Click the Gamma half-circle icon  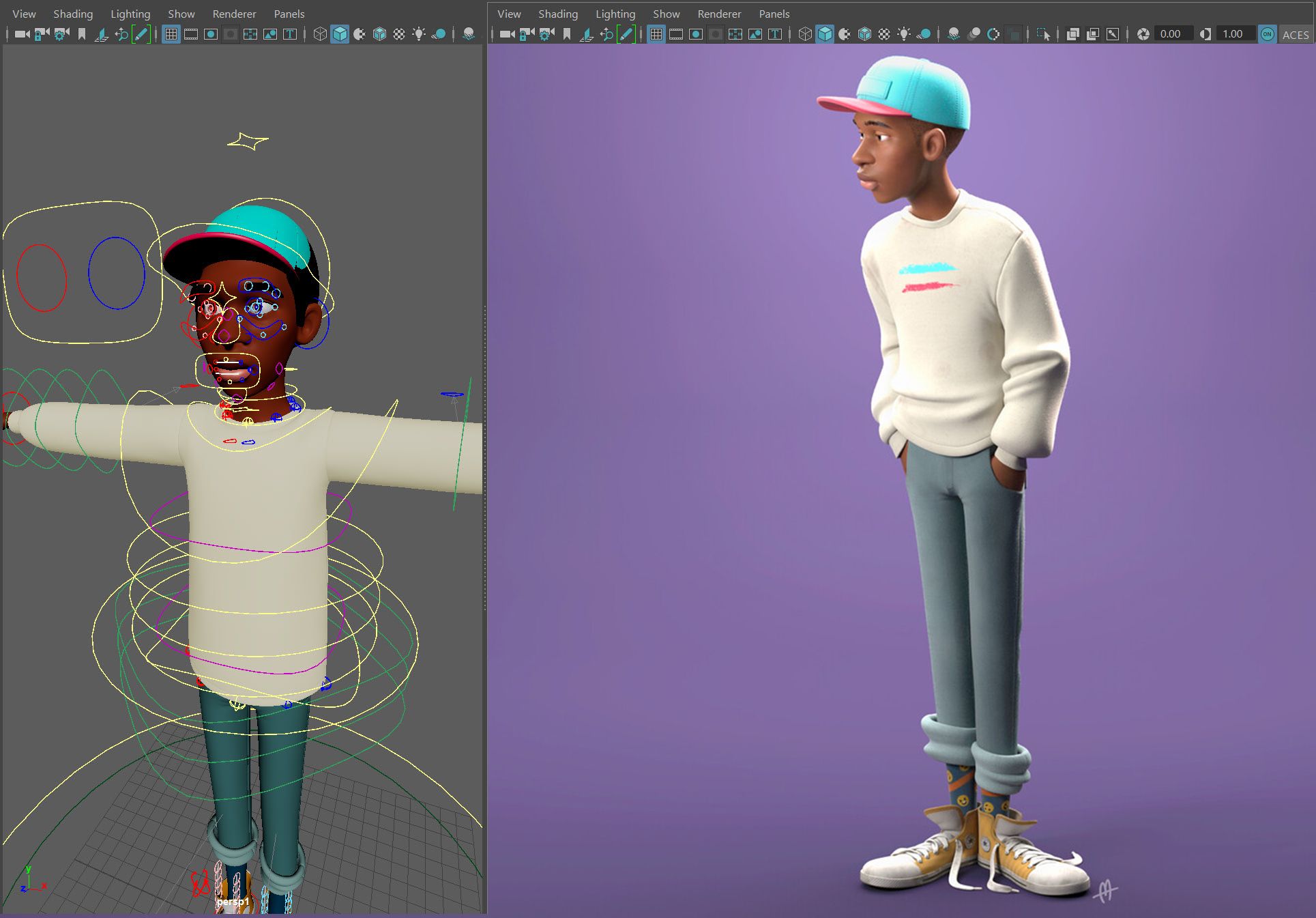[1205, 34]
